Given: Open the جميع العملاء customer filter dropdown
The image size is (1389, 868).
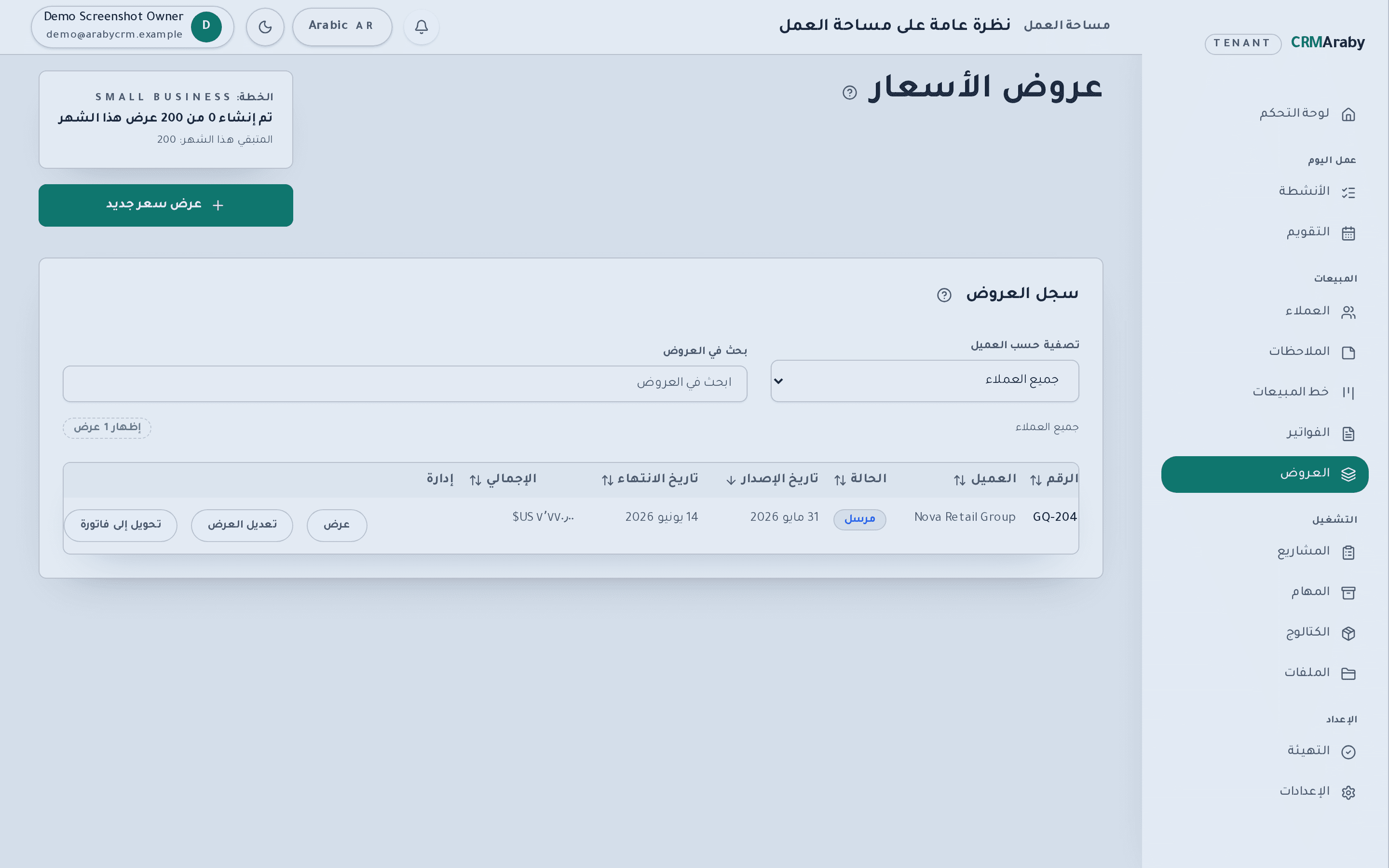Looking at the screenshot, I should (925, 380).
